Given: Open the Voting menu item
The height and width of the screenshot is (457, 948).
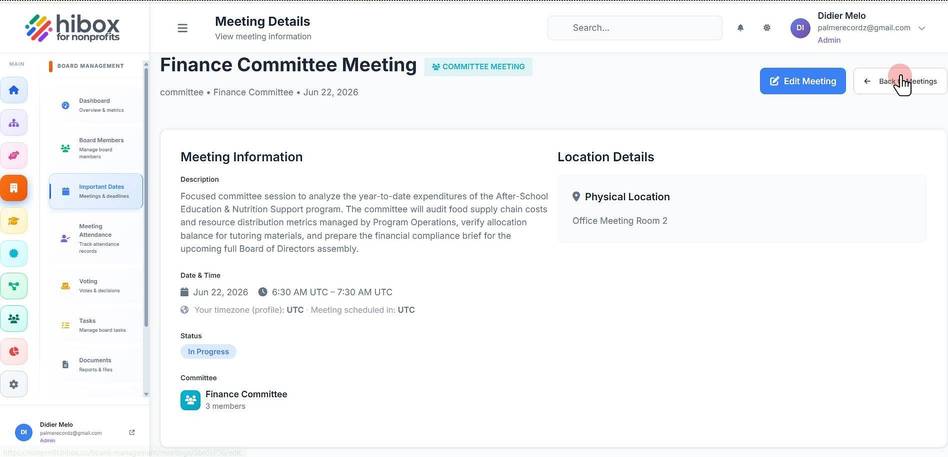Looking at the screenshot, I should [x=96, y=285].
